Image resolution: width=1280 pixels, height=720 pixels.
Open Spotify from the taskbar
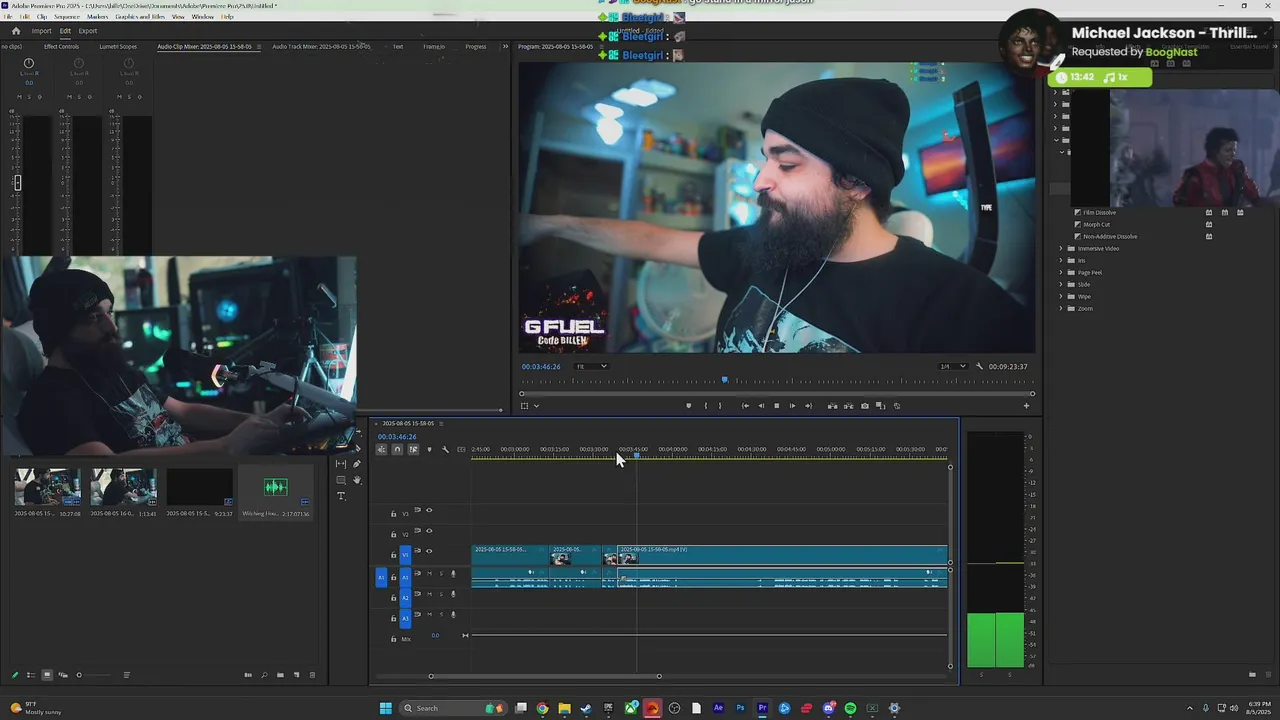pos(850,708)
